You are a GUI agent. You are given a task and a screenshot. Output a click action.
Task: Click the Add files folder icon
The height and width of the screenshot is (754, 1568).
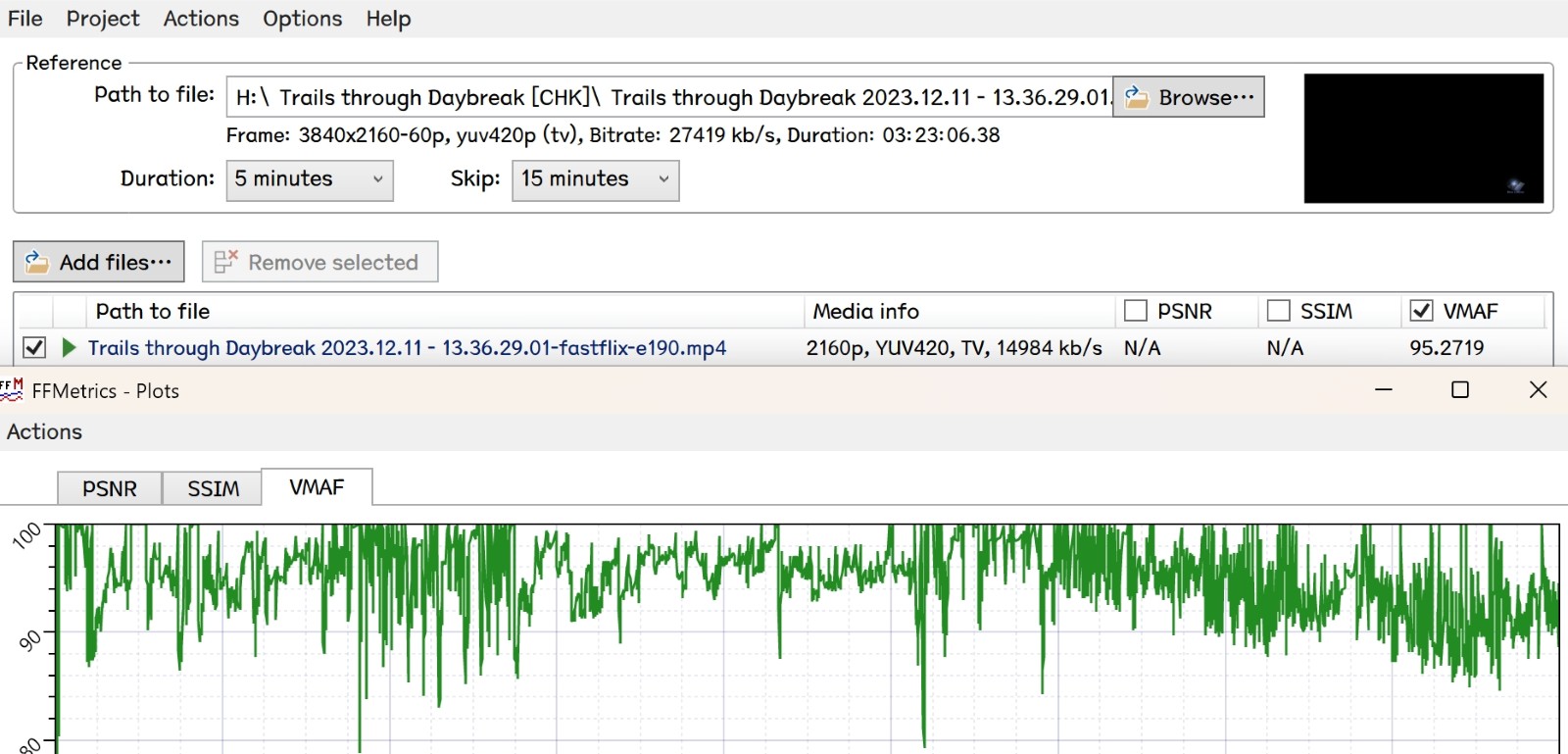[36, 262]
